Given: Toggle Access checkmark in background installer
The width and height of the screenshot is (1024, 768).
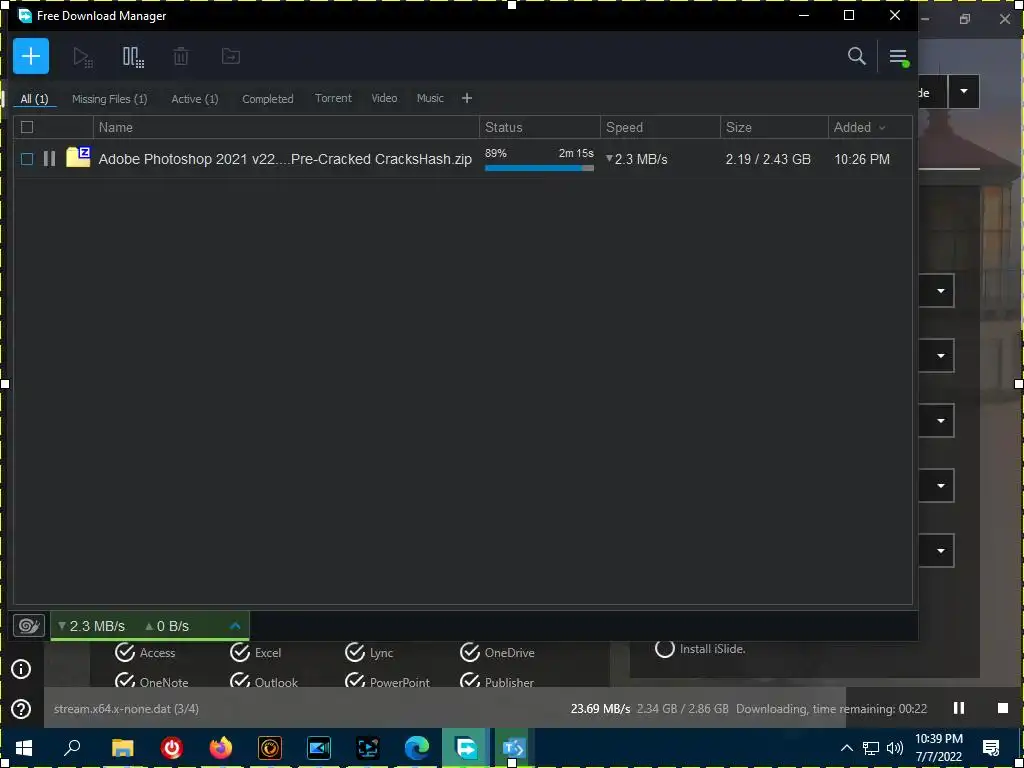Looking at the screenshot, I should [x=125, y=652].
